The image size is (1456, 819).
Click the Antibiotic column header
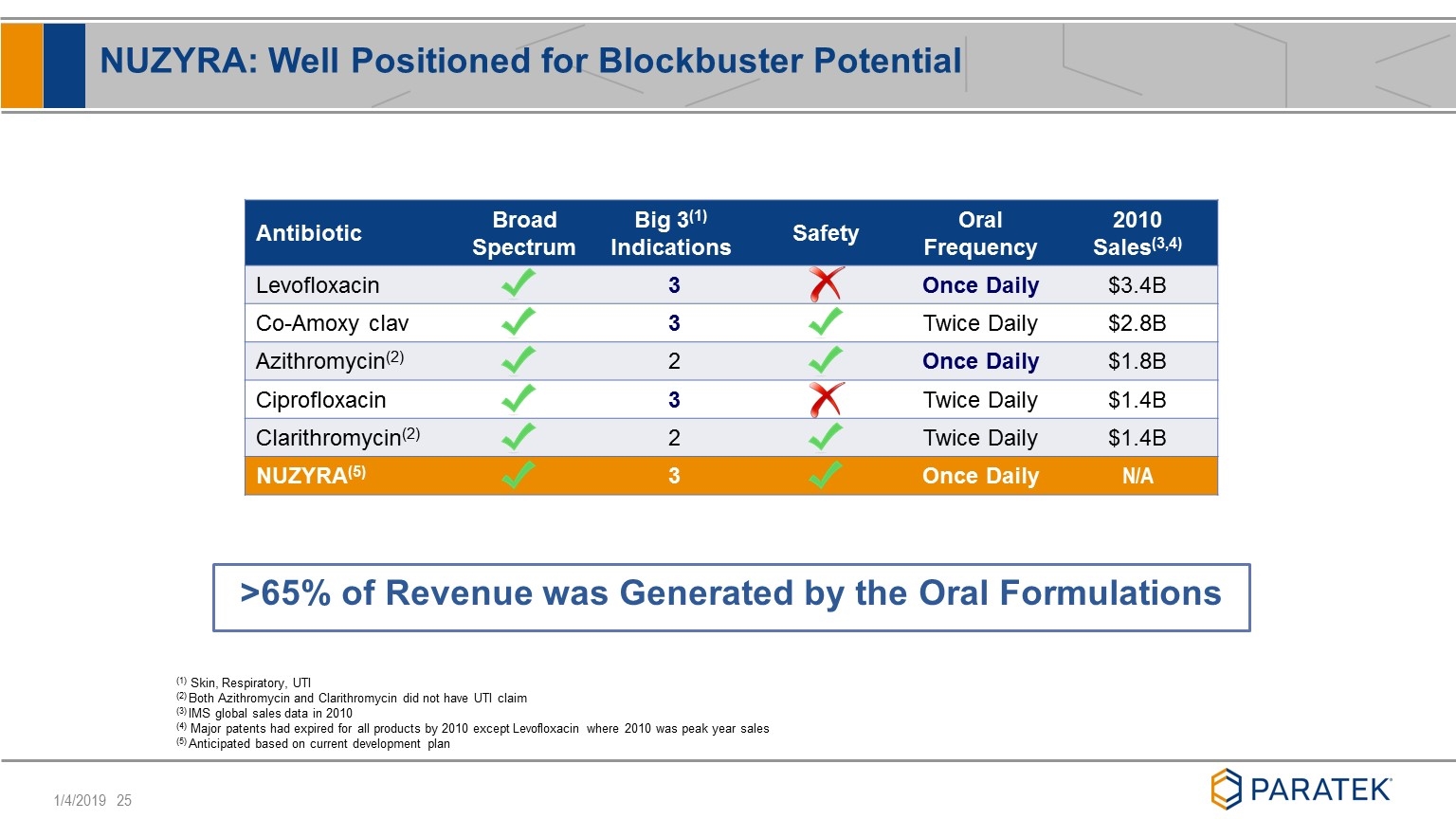(x=309, y=233)
